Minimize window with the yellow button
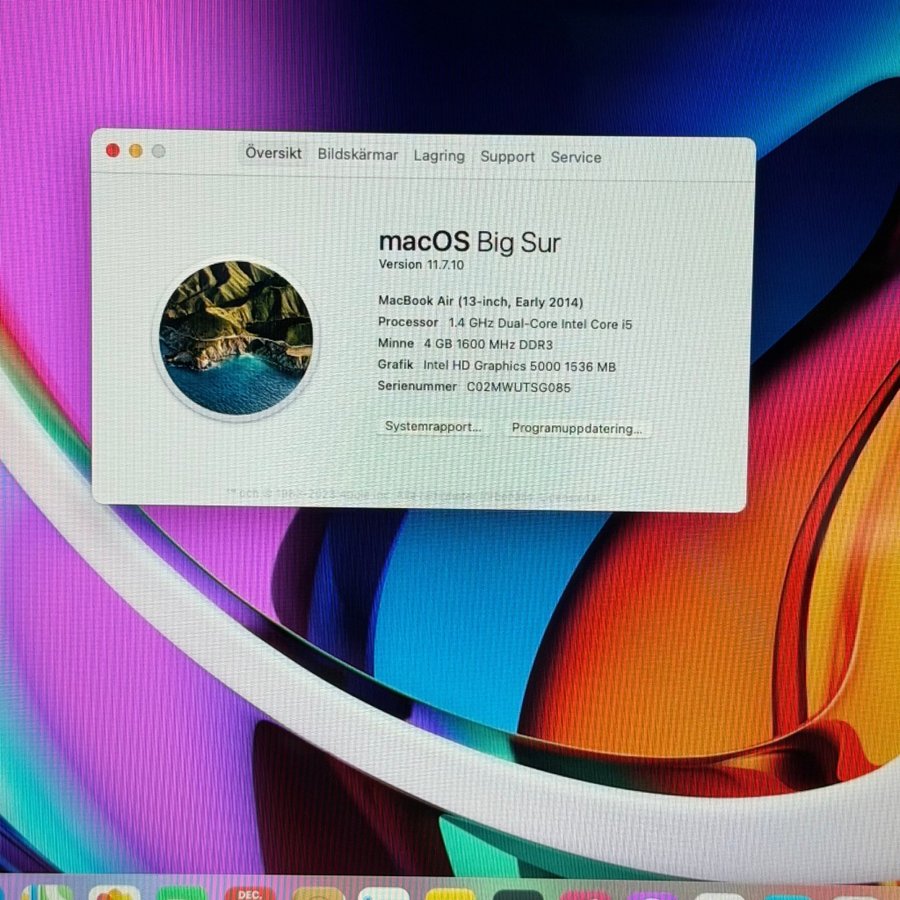900x900 pixels. pos(135,151)
